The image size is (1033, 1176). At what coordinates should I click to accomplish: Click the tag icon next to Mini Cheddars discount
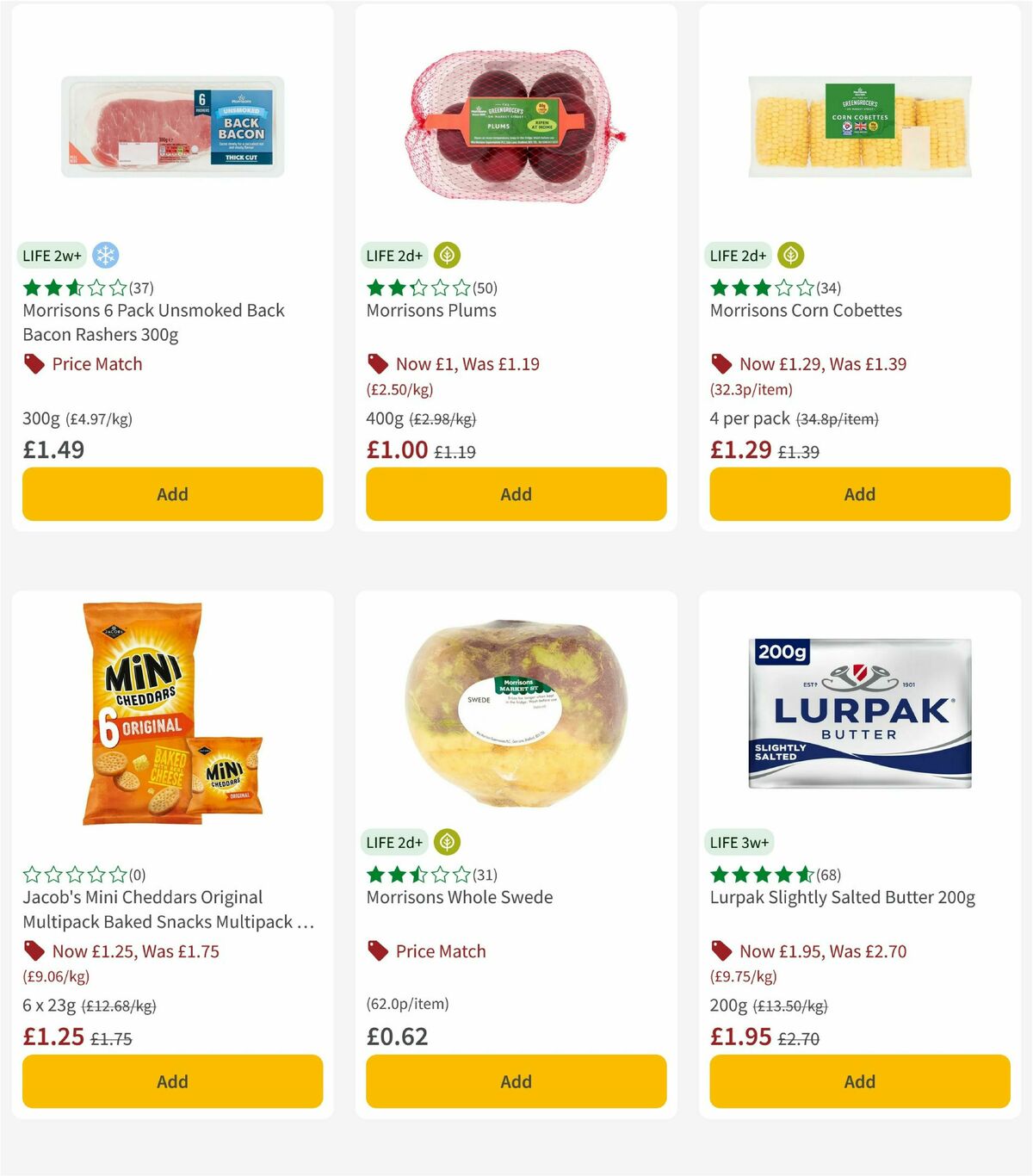(34, 951)
